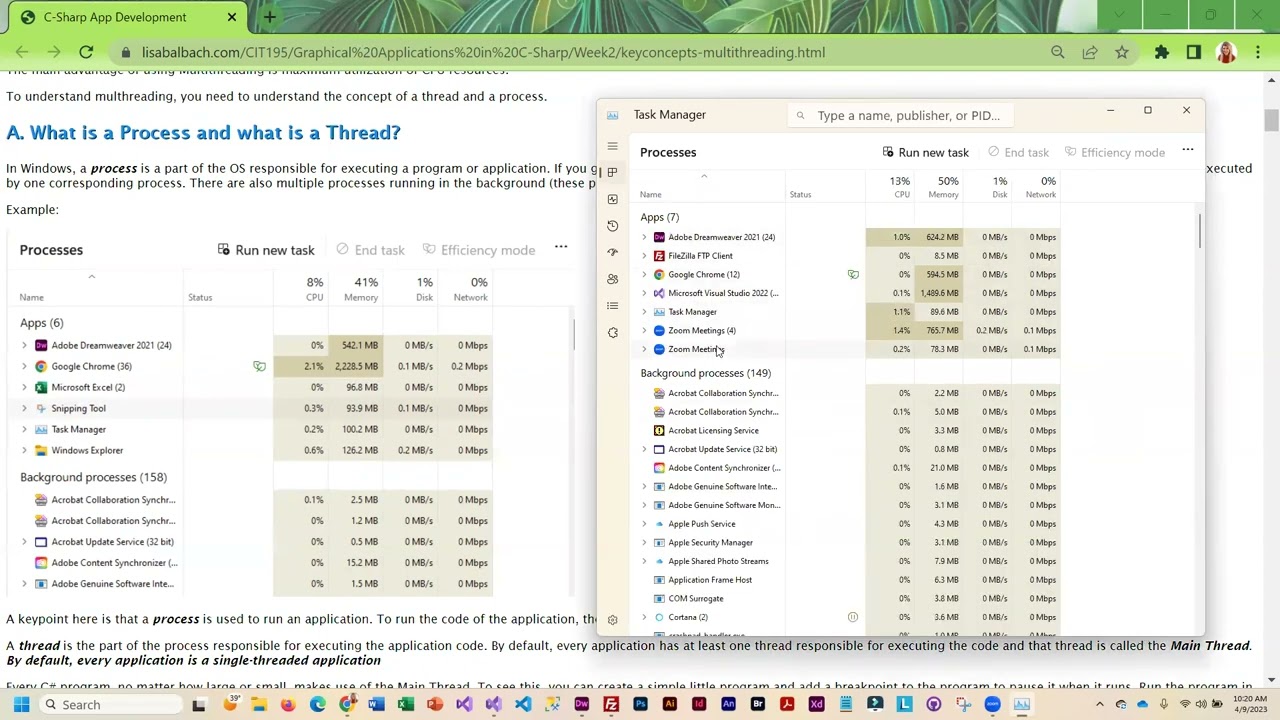This screenshot has height=720, width=1280.
Task: Expand Apple Security Manager row
Action: click(644, 542)
